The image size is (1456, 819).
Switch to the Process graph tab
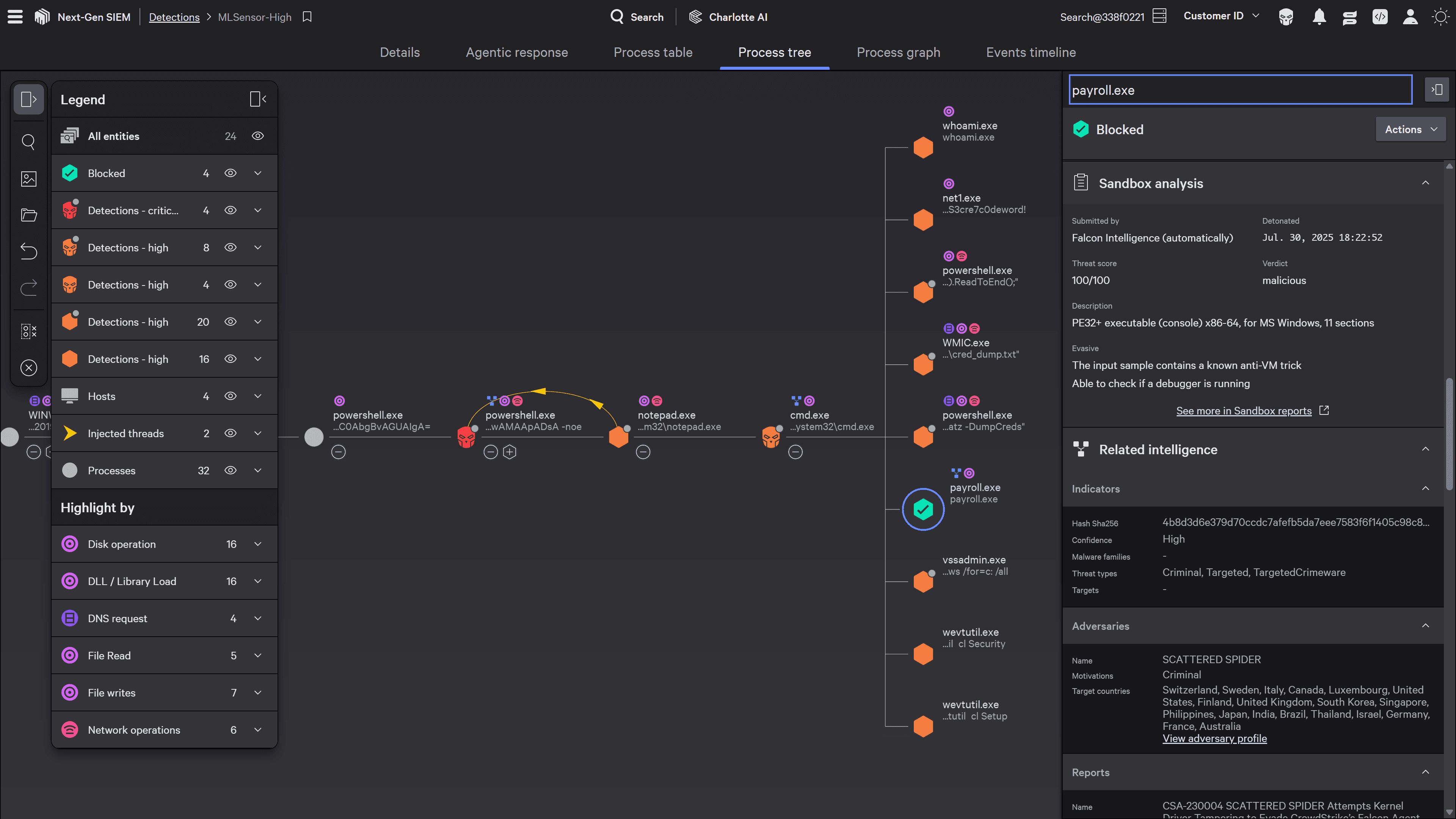pos(898,53)
